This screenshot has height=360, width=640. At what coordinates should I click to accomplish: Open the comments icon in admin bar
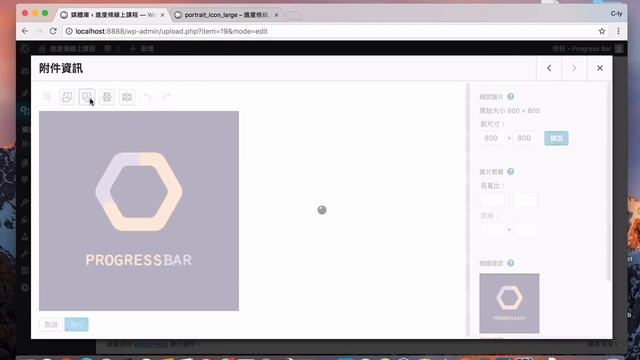(x=111, y=49)
